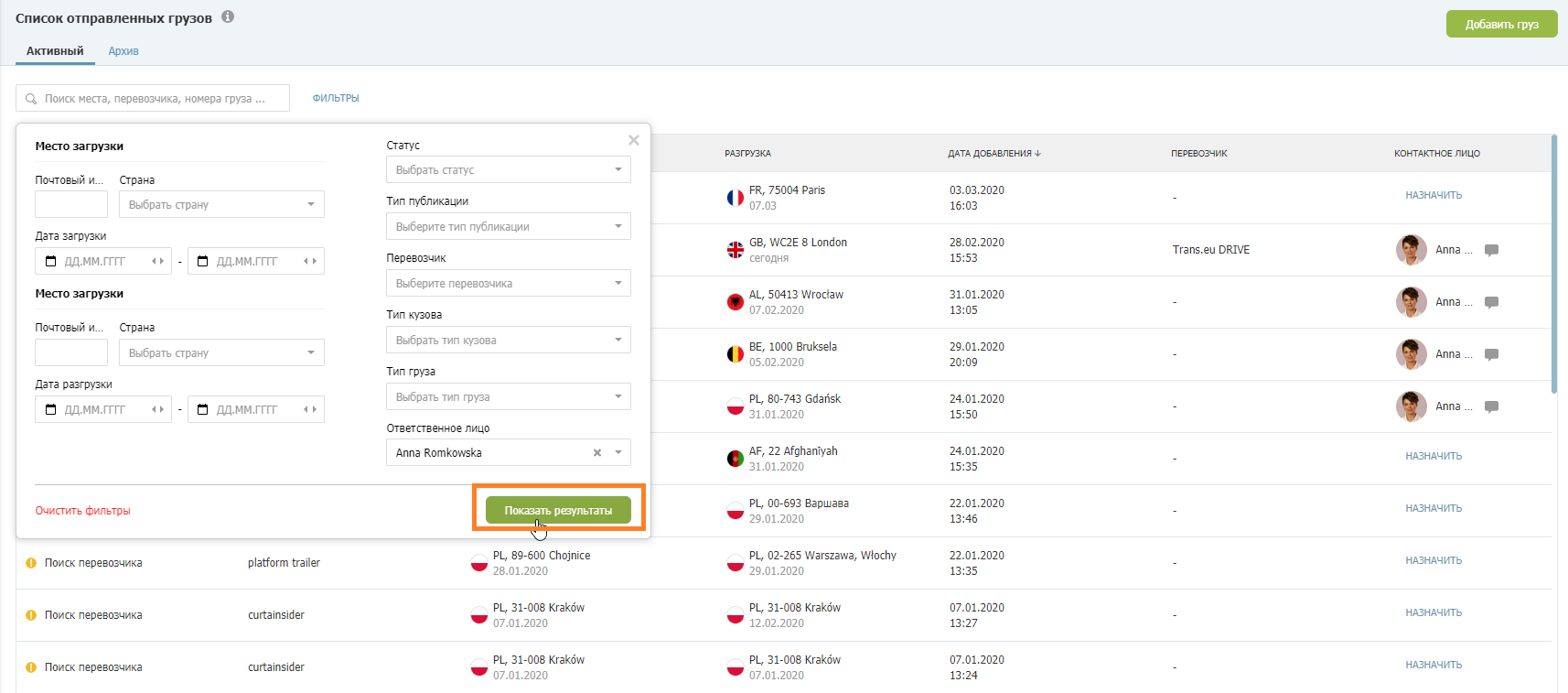This screenshot has height=693, width=1568.
Task: Click the search magnifier icon
Action: [x=31, y=99]
